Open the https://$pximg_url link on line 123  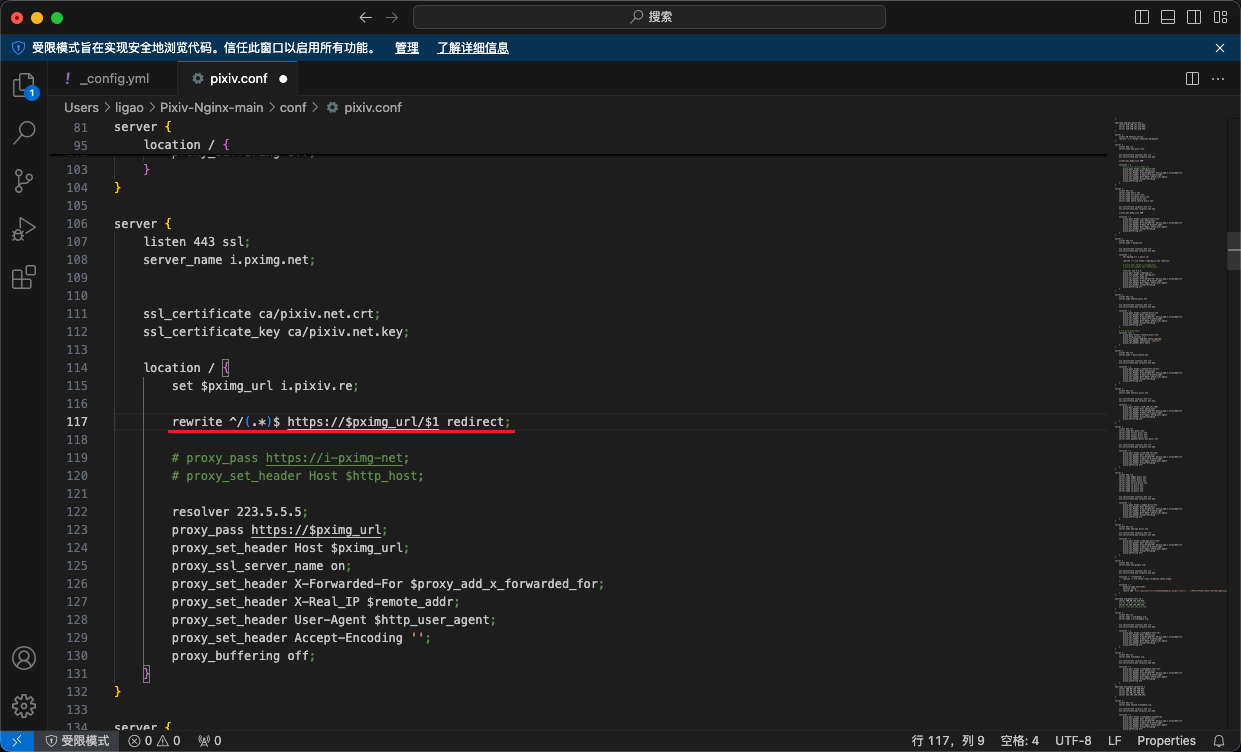[x=315, y=530]
